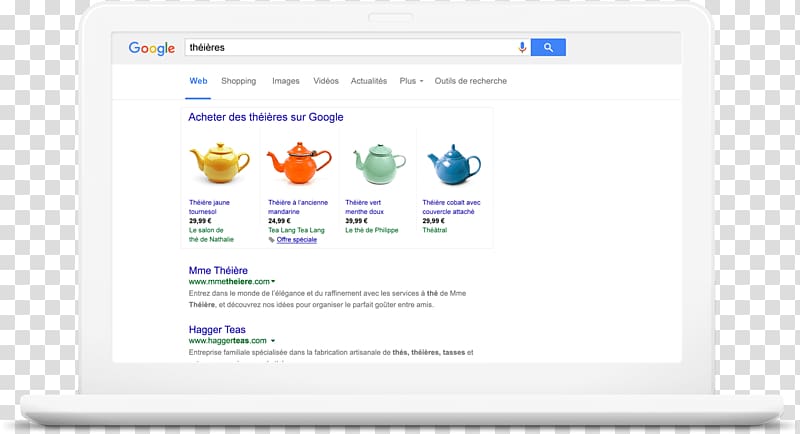Image resolution: width=800 pixels, height=434 pixels.
Task: Click the www.haggerteas.com URL
Action: tap(228, 341)
